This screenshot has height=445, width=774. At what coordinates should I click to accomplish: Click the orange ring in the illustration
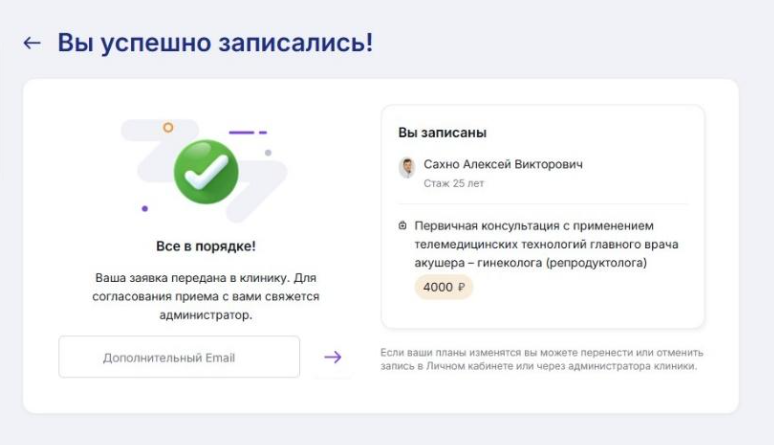click(x=168, y=127)
